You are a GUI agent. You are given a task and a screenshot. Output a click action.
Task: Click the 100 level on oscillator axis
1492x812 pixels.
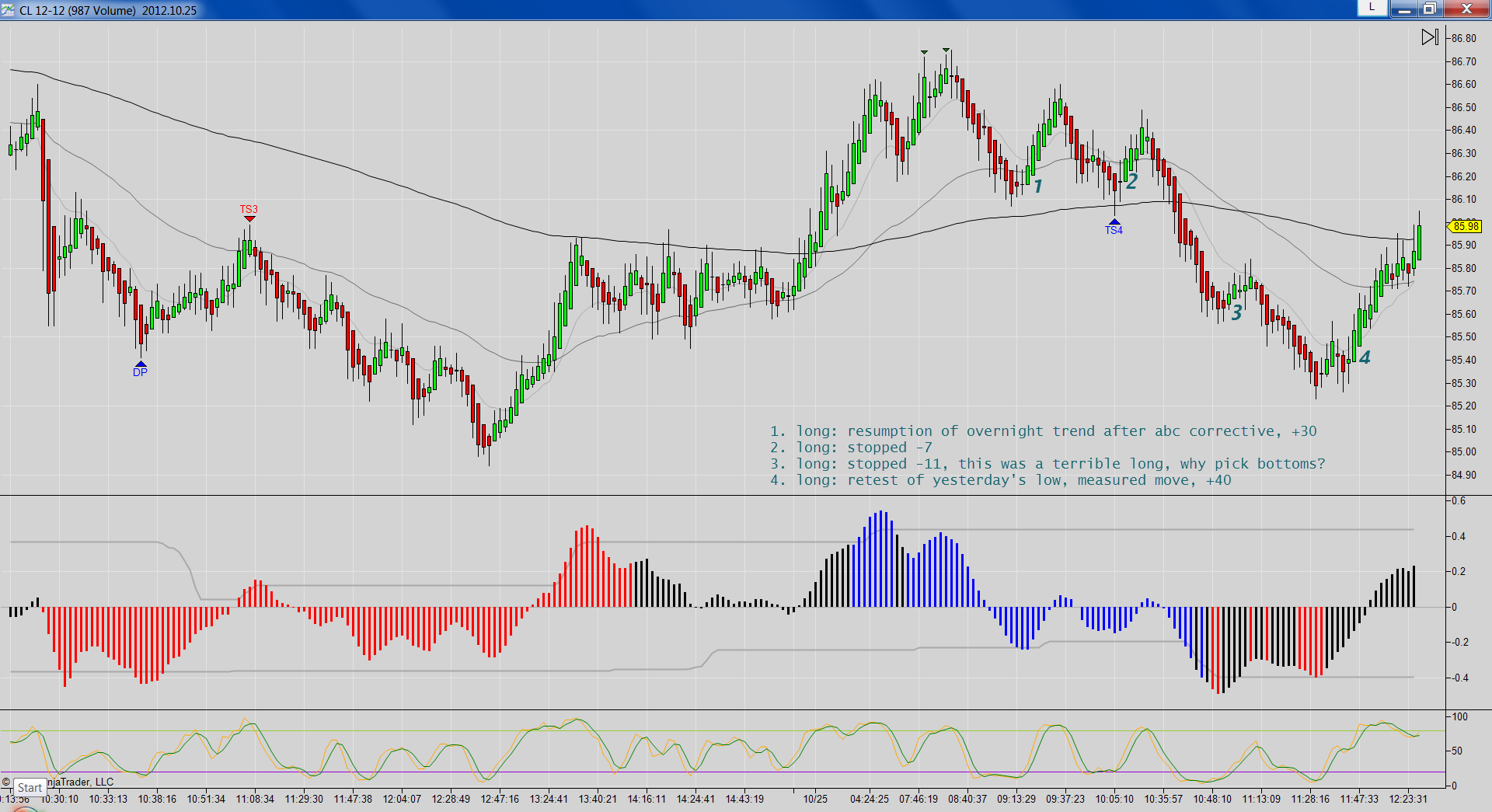click(1459, 716)
